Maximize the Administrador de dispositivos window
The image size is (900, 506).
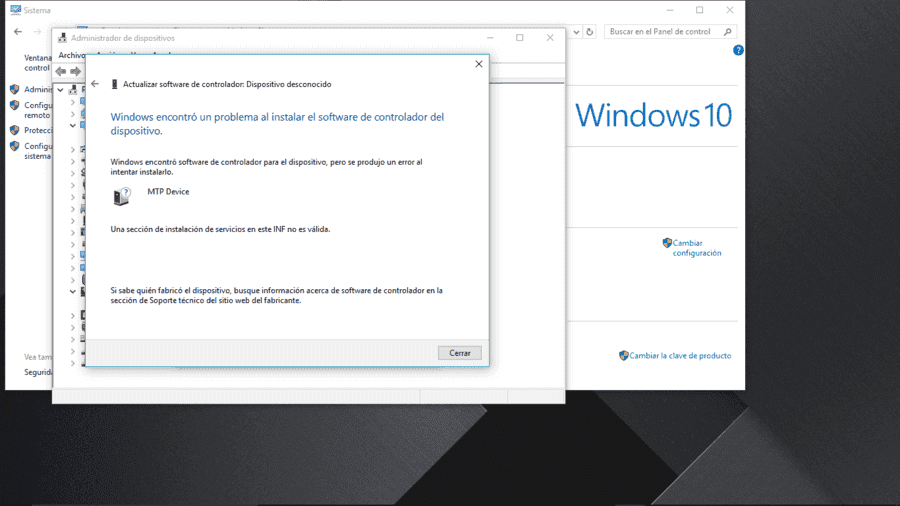click(519, 38)
